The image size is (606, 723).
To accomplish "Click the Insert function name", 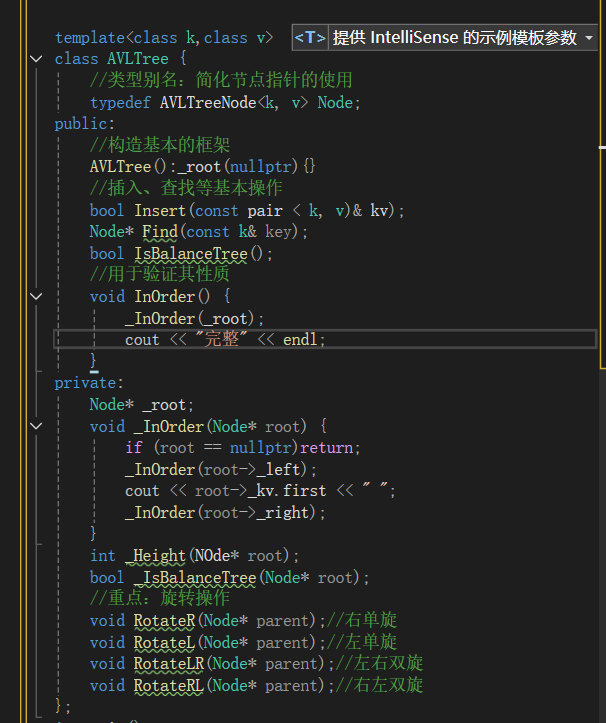I will 160,210.
